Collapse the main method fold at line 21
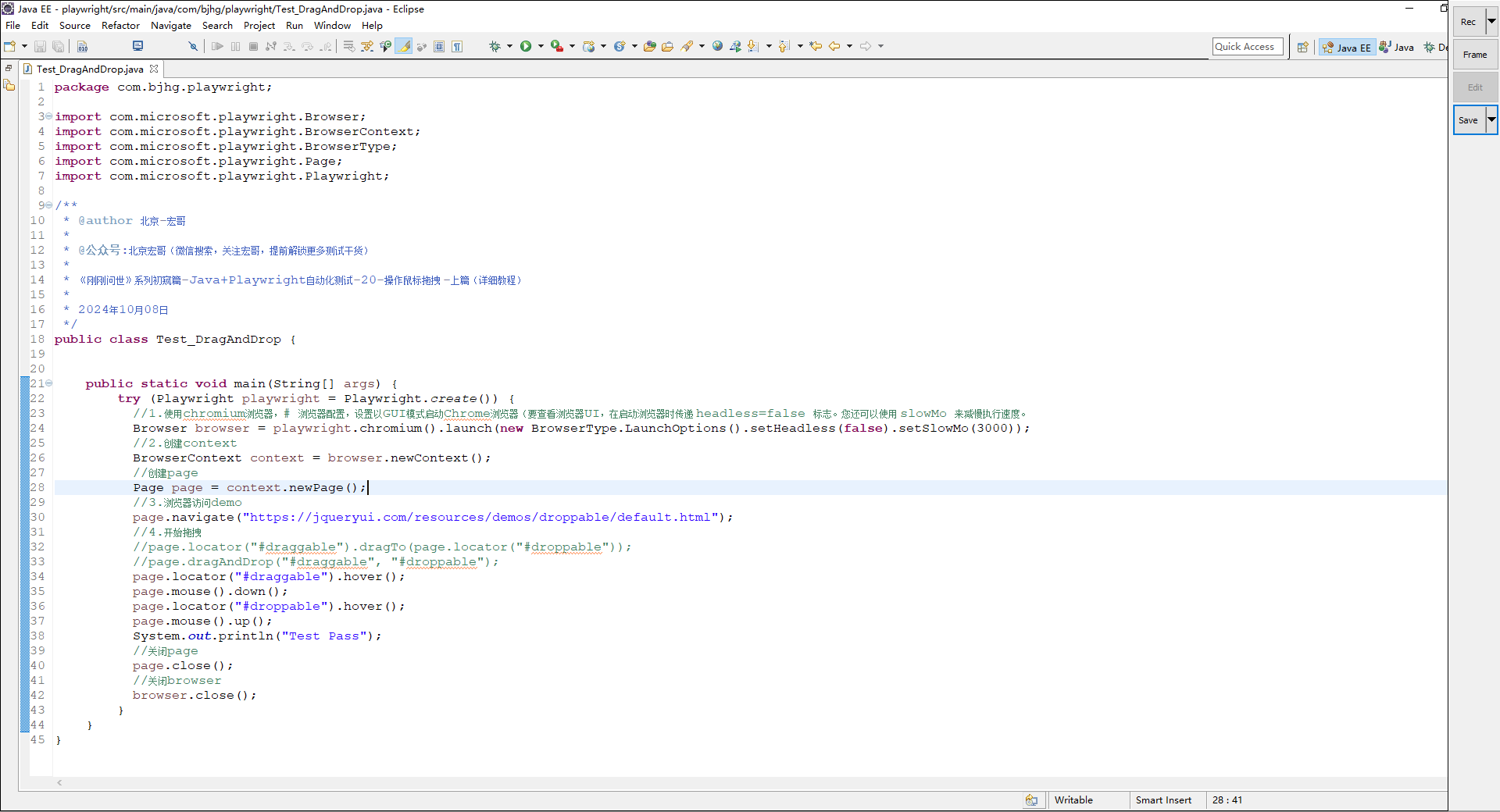Viewport: 1500px width, 812px height. tap(48, 383)
